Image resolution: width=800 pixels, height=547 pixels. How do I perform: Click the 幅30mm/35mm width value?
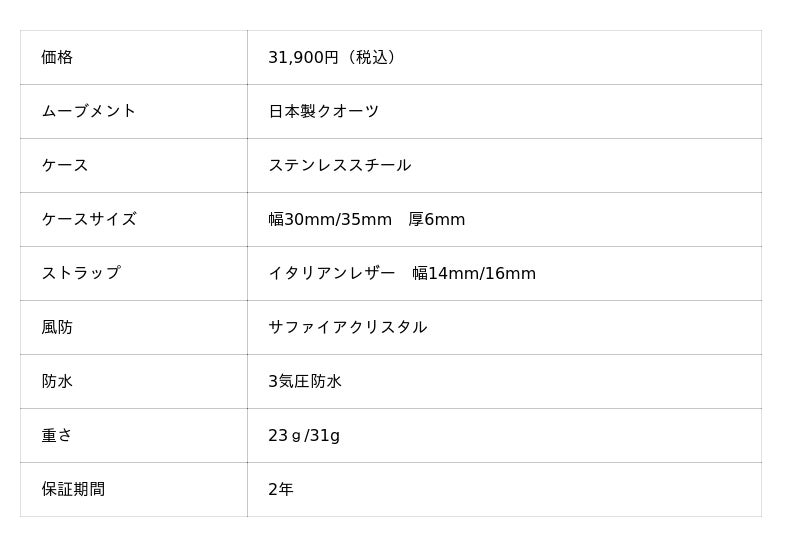pos(330,220)
